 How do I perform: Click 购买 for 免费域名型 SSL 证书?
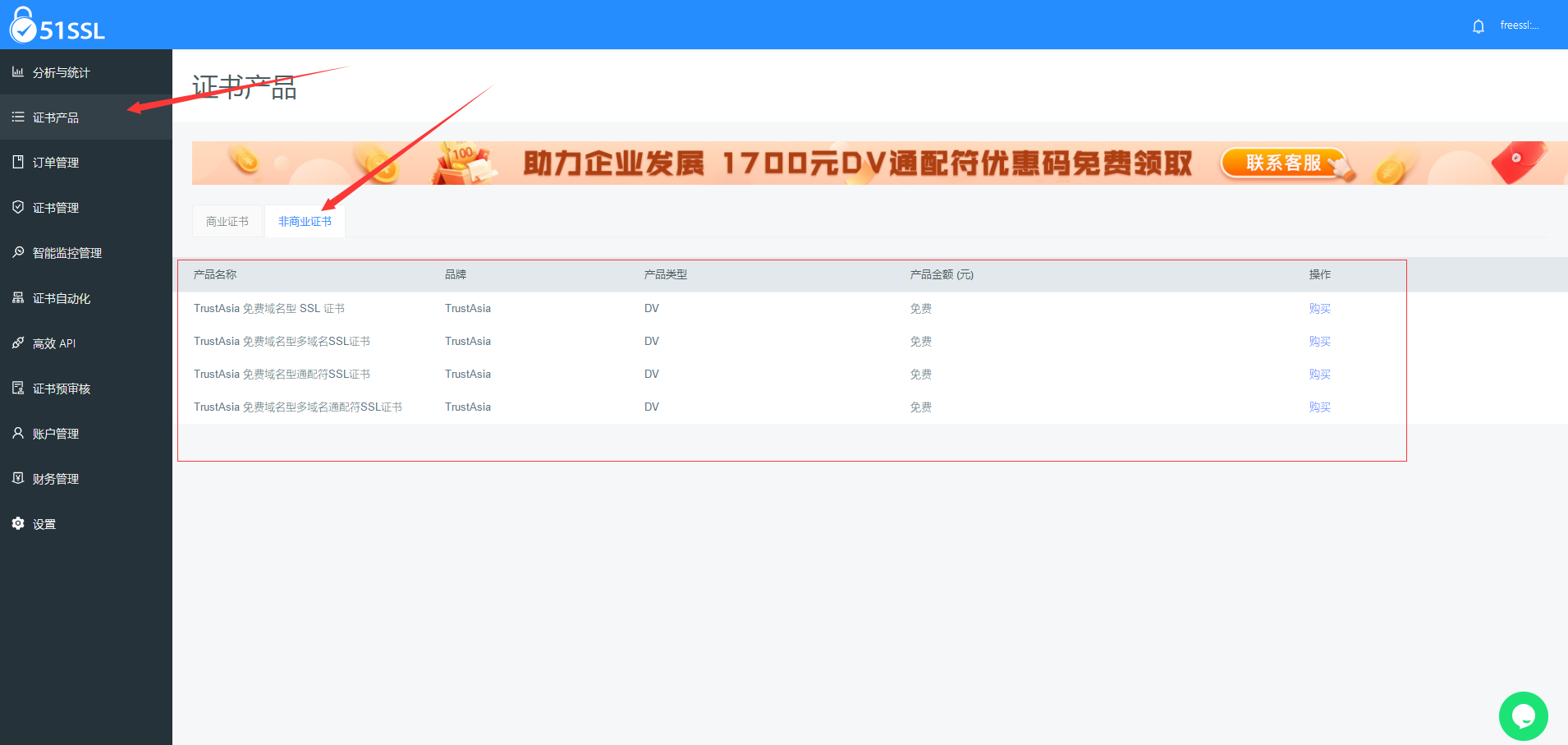click(x=1320, y=309)
